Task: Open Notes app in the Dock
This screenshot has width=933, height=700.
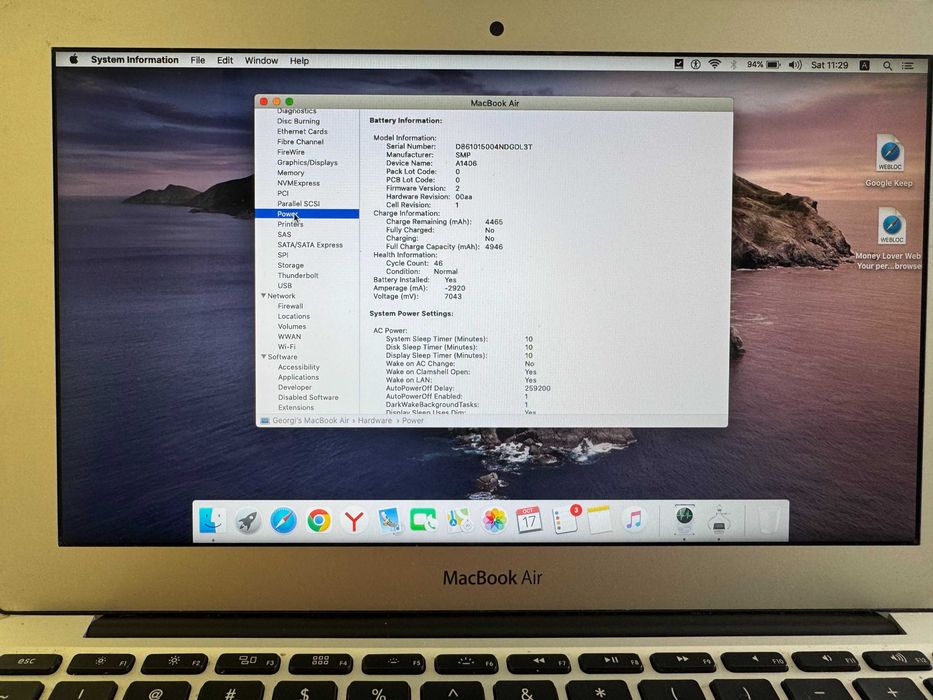Action: coord(599,521)
